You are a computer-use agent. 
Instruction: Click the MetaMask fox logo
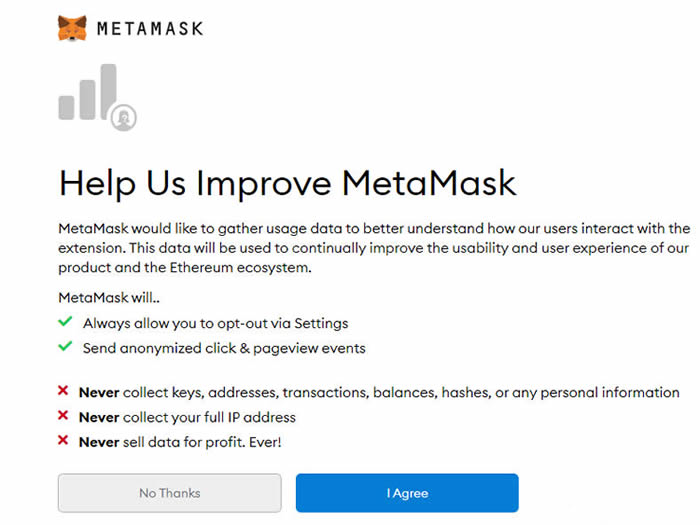click(x=72, y=27)
